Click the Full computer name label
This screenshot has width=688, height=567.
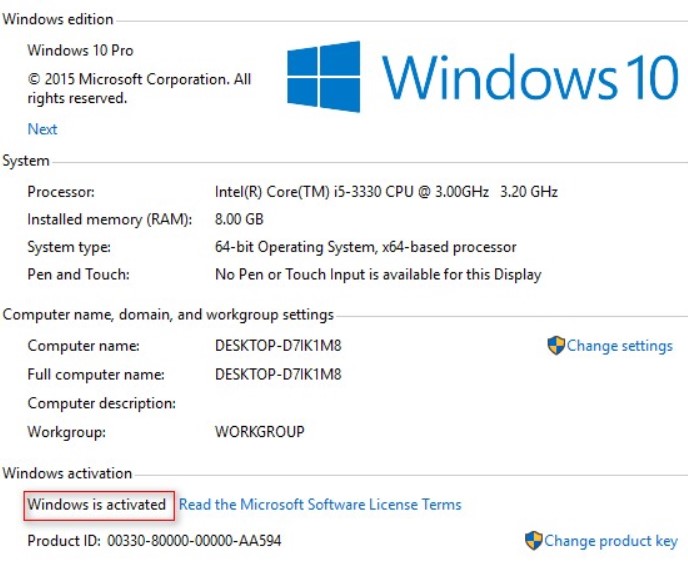[x=96, y=374]
